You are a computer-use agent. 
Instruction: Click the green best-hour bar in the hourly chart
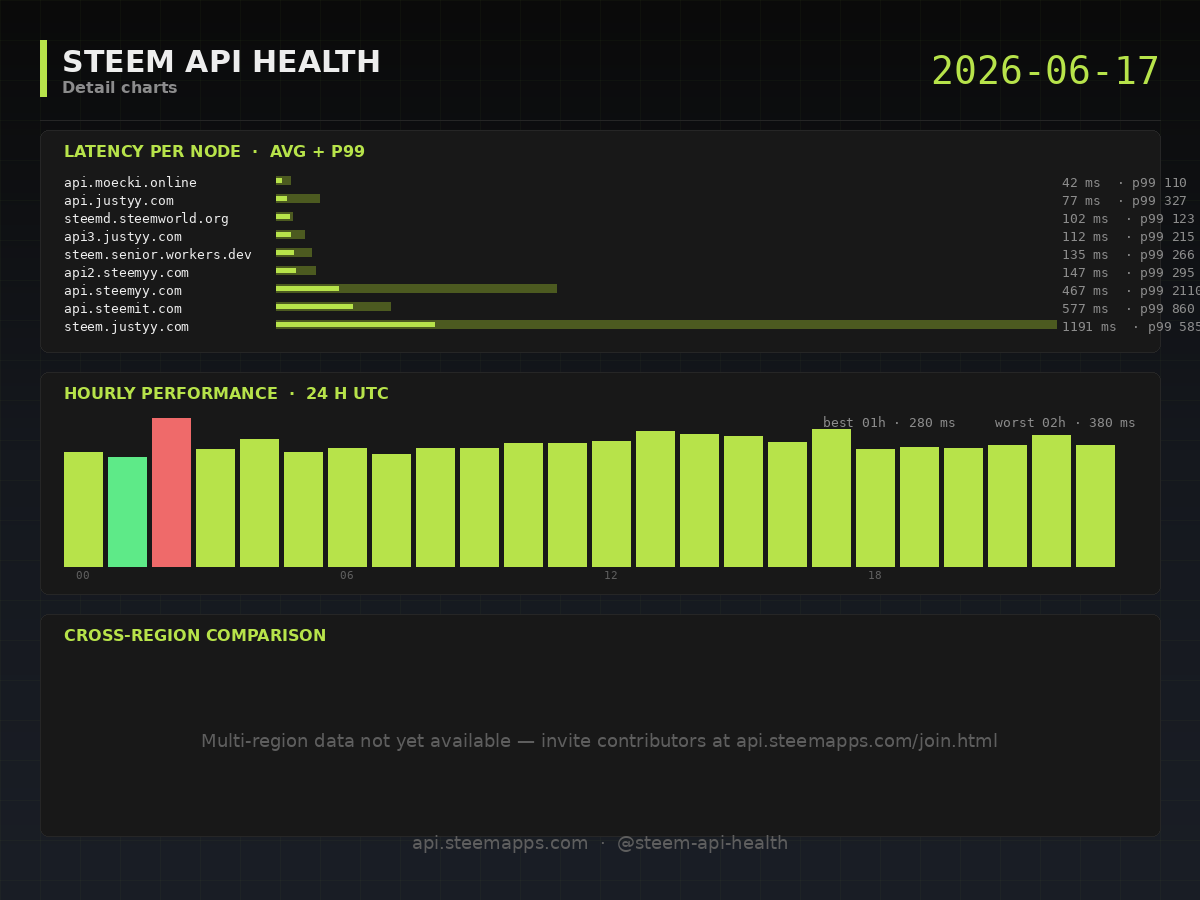127,512
